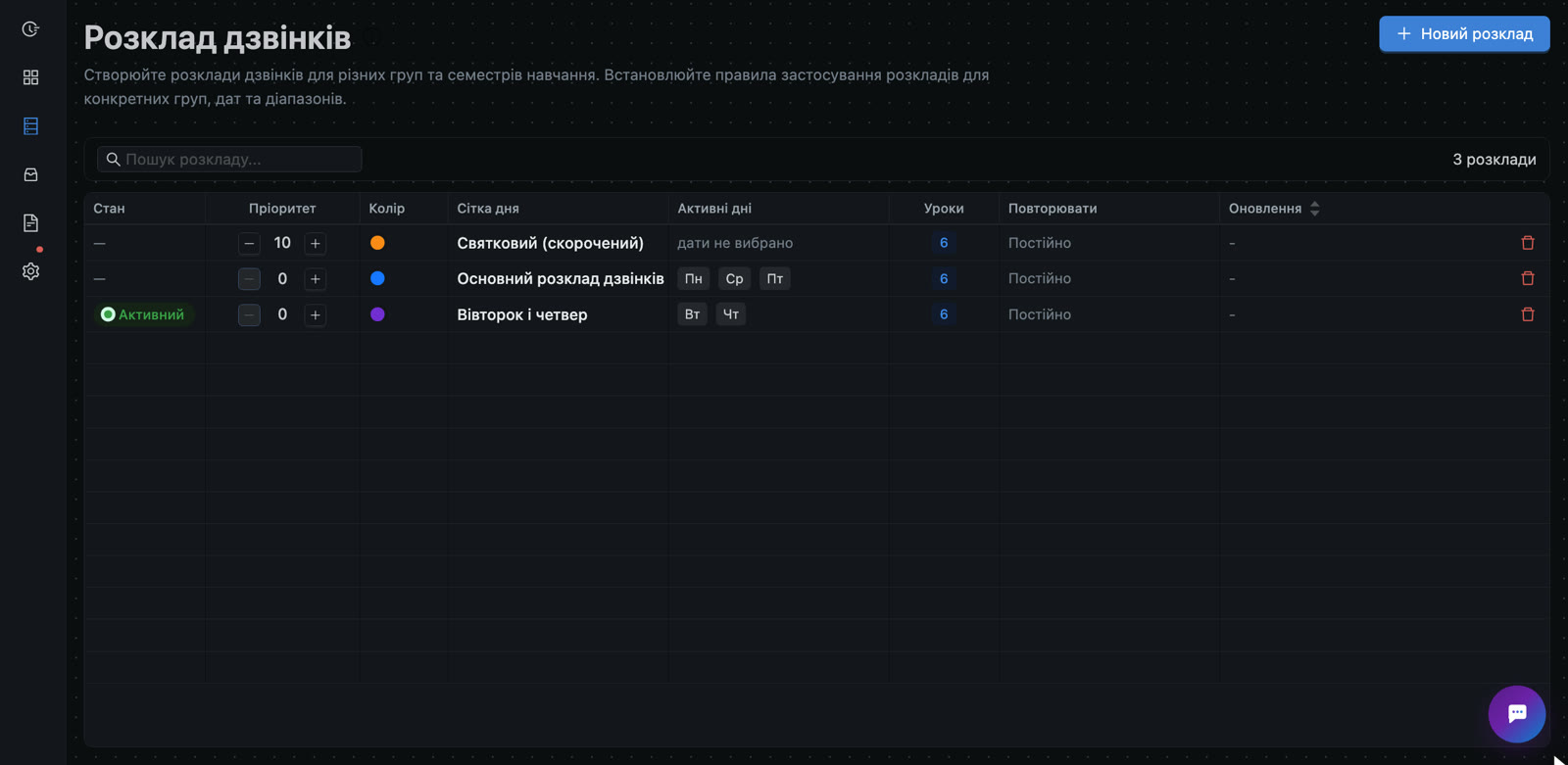Image resolution: width=1568 pixels, height=765 pixels.
Task: Increase priority of Святковий (скорочений)
Action: (x=315, y=243)
